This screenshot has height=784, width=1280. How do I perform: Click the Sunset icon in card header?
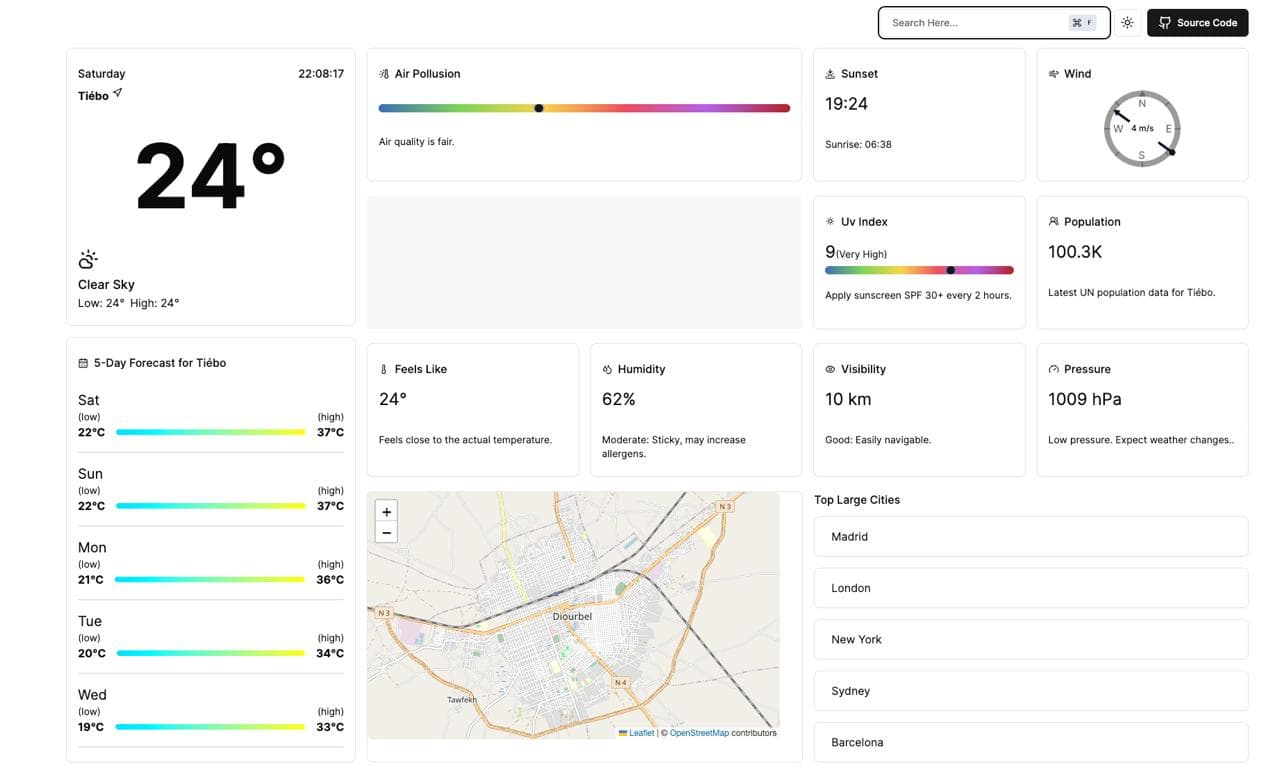tap(830, 74)
